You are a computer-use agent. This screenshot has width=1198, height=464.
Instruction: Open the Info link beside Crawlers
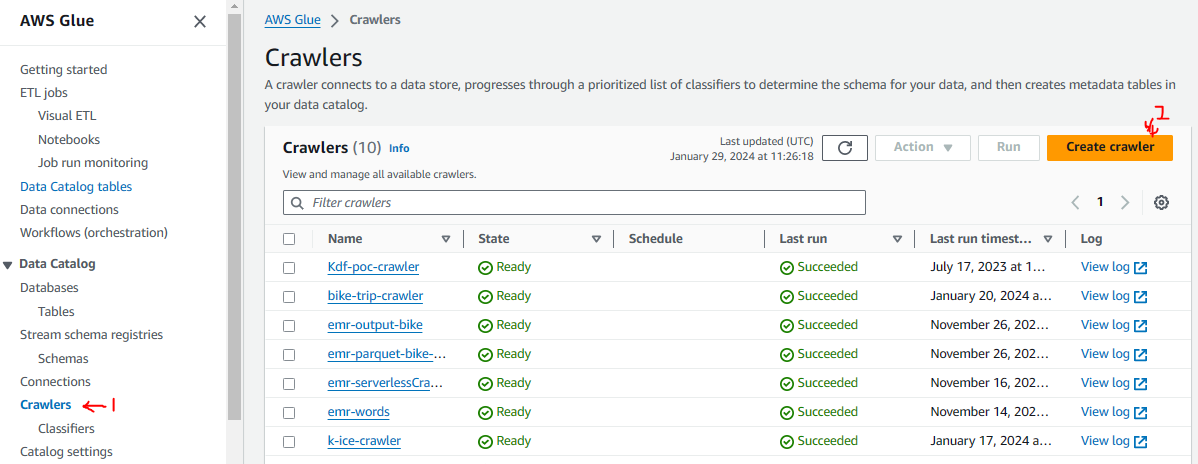[x=399, y=148]
